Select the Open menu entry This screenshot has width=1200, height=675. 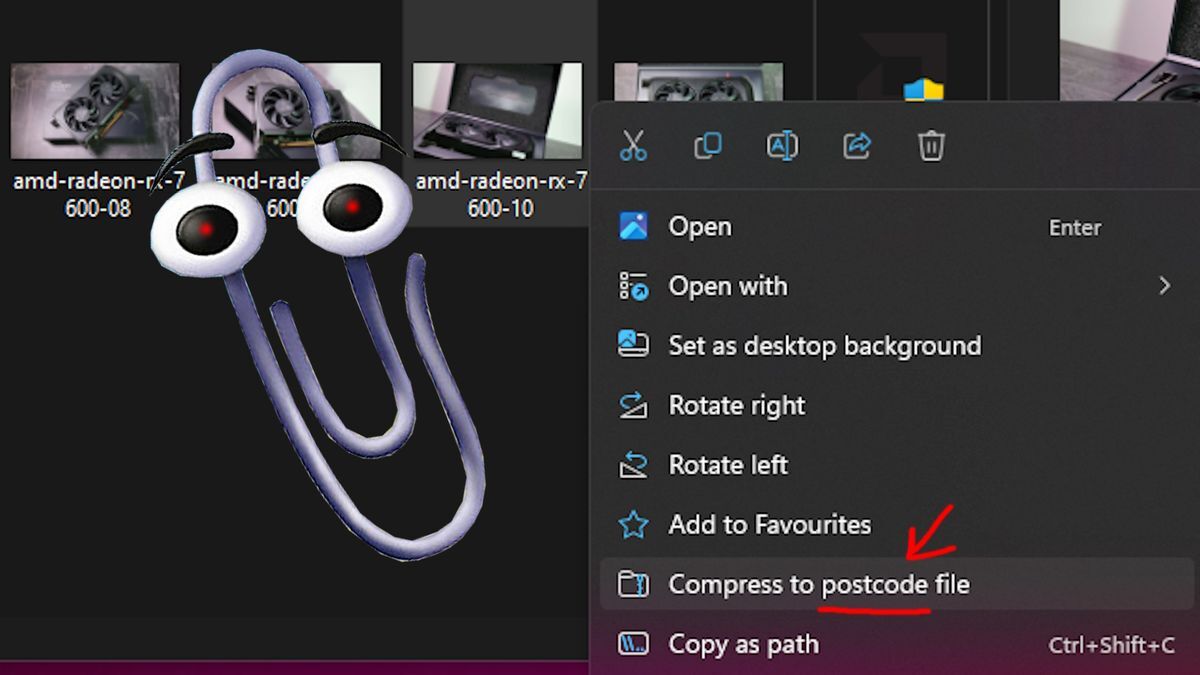pyautogui.click(x=700, y=227)
